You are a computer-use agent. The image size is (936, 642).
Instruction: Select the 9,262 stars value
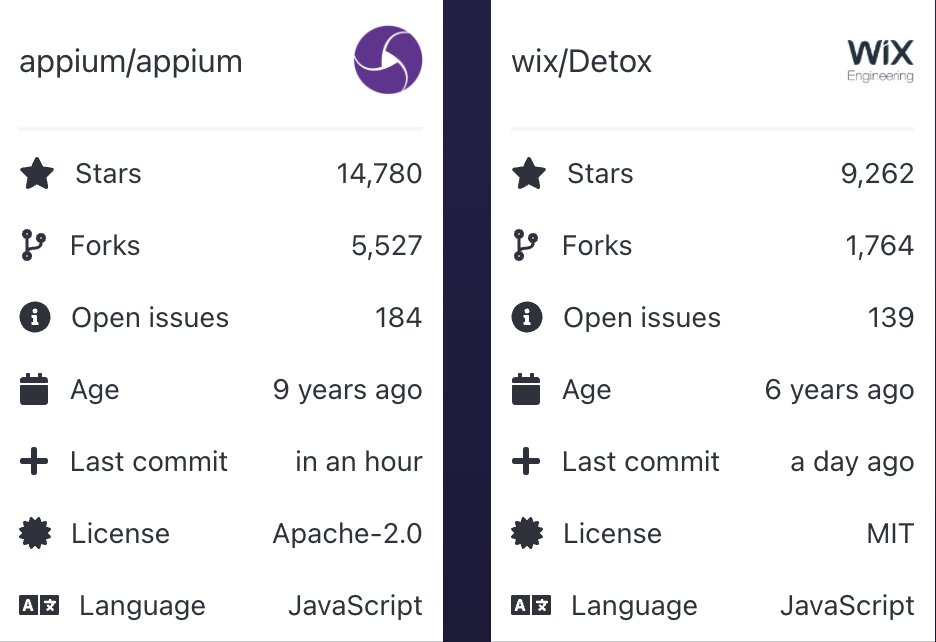point(878,174)
